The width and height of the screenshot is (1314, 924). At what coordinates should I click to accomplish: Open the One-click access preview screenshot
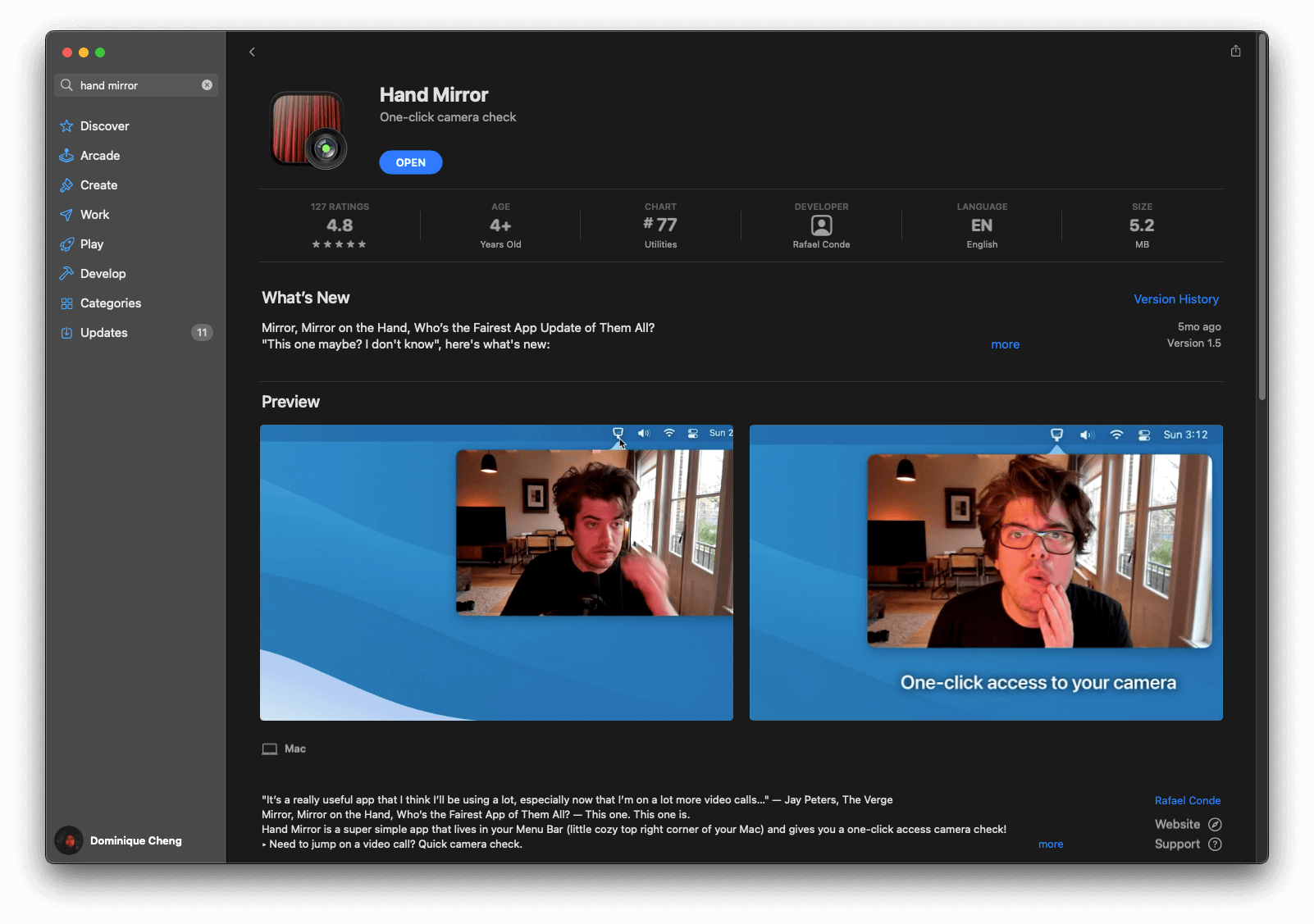tap(986, 572)
